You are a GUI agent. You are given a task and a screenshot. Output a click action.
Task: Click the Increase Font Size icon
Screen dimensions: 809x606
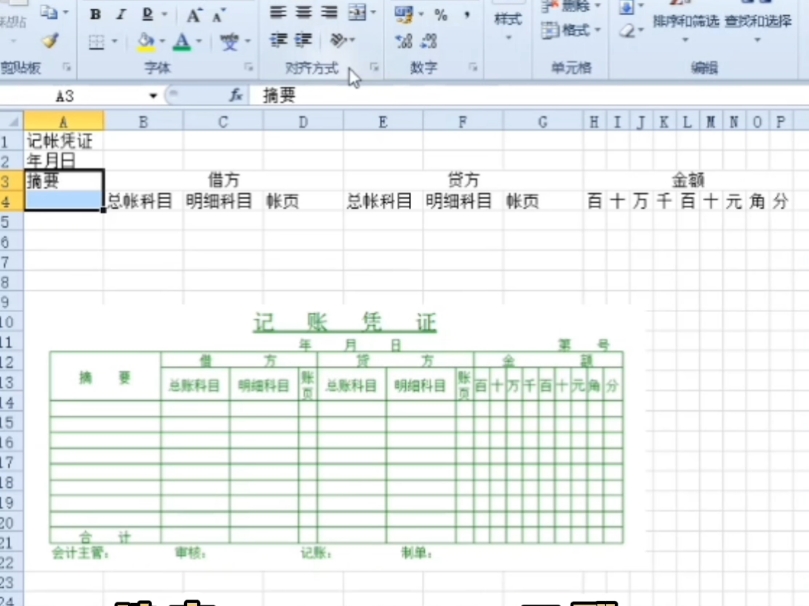(194, 14)
